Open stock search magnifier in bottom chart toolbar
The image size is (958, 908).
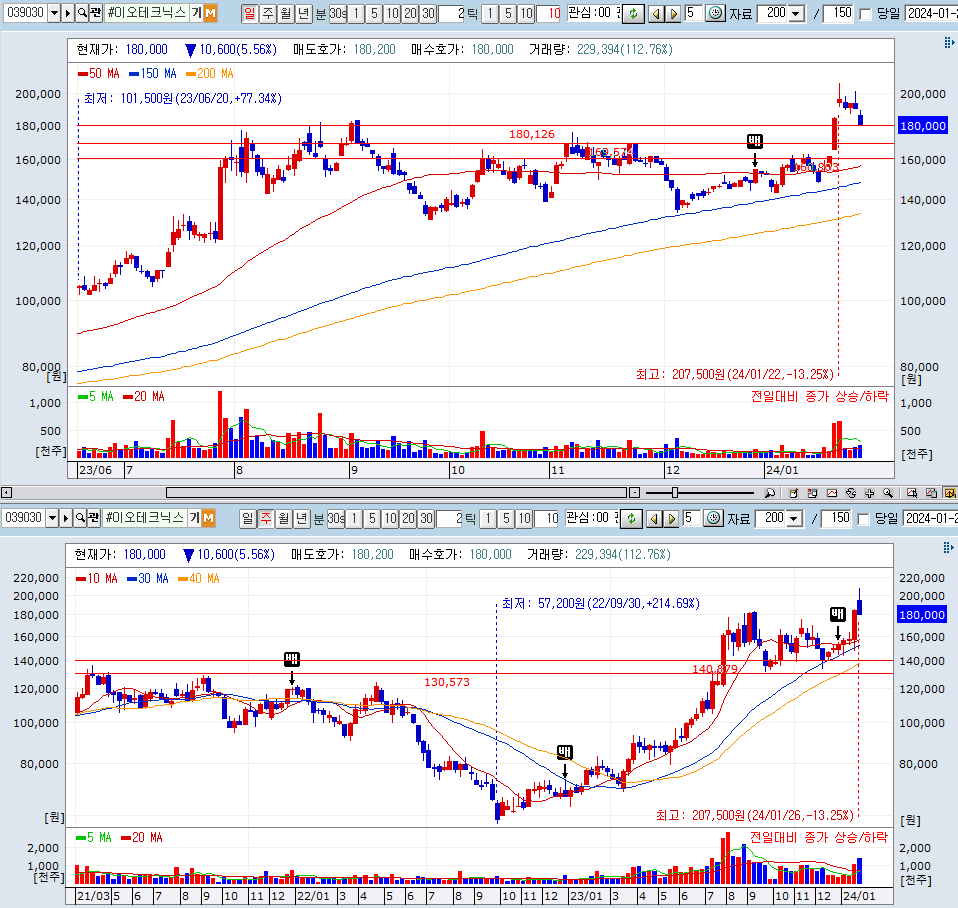[80, 518]
